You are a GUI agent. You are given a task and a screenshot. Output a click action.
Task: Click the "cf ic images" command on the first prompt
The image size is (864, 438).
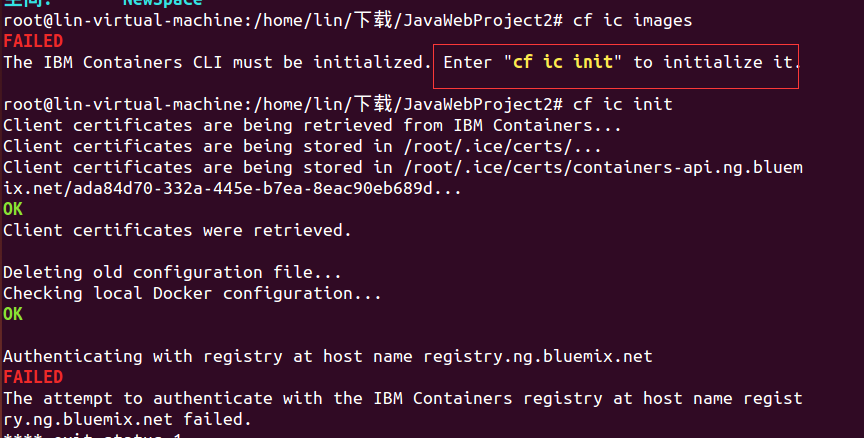[x=632, y=20]
